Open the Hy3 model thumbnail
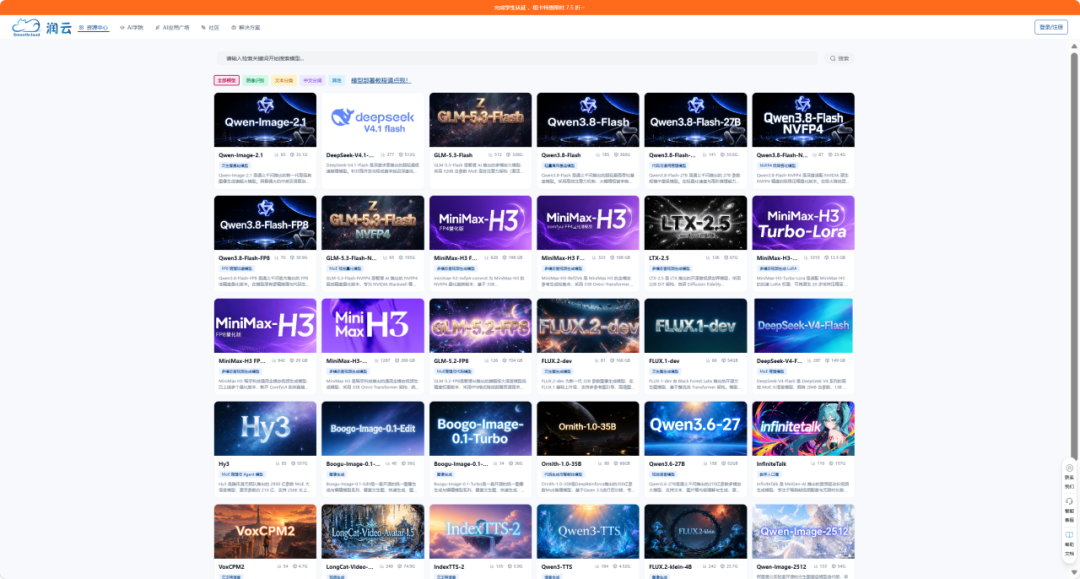 click(x=265, y=428)
